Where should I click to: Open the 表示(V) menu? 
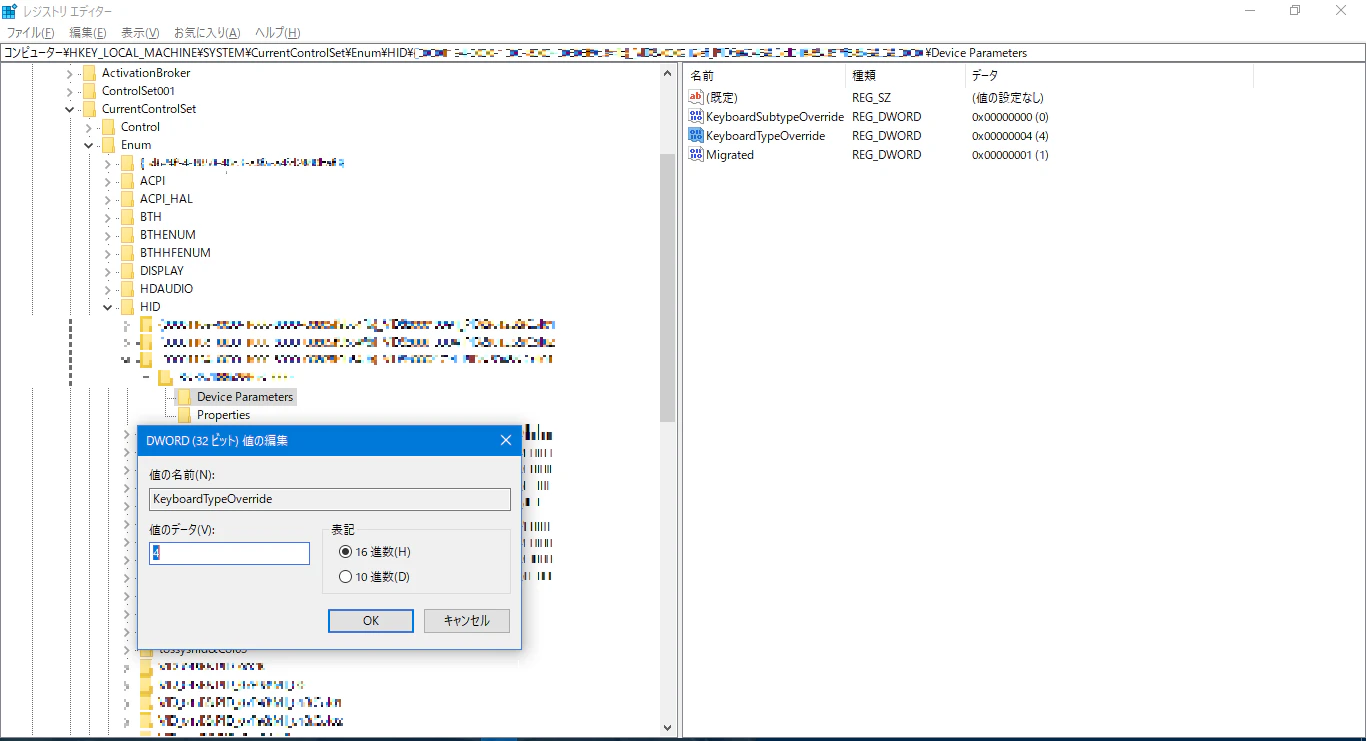[x=140, y=33]
